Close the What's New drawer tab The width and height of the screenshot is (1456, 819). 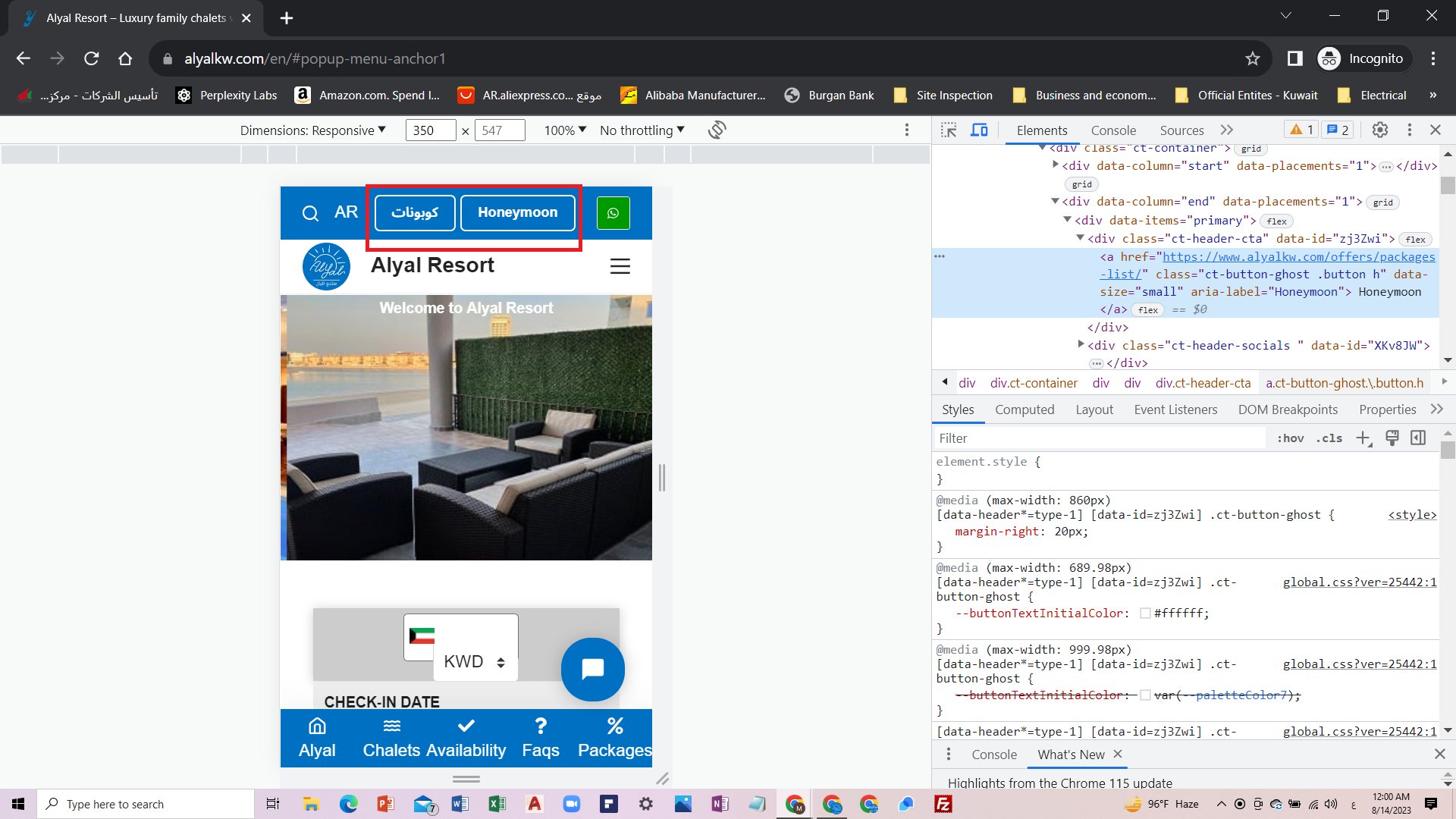pos(1118,755)
